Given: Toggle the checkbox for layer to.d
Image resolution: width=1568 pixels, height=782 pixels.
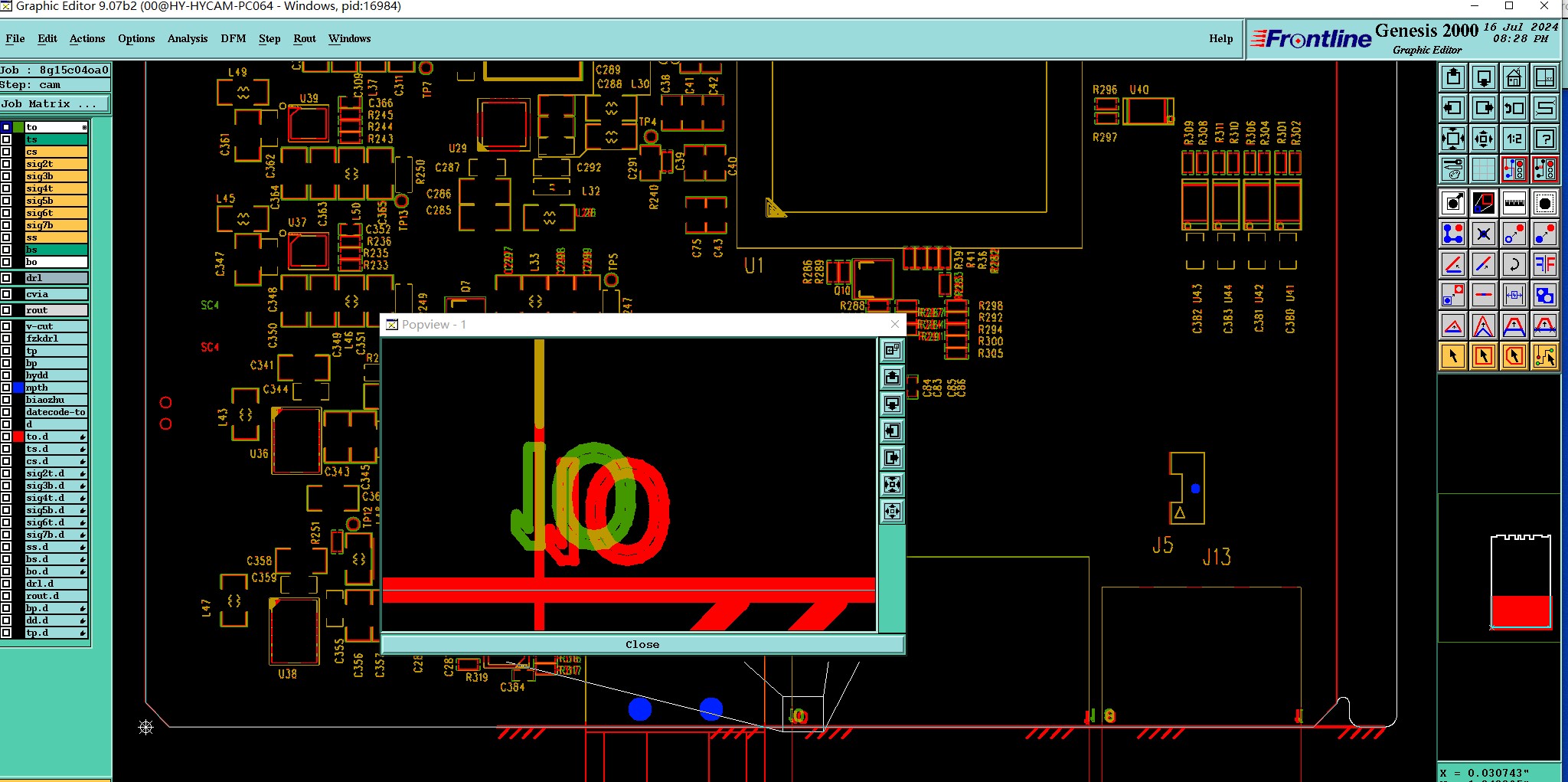Looking at the screenshot, I should [6, 437].
